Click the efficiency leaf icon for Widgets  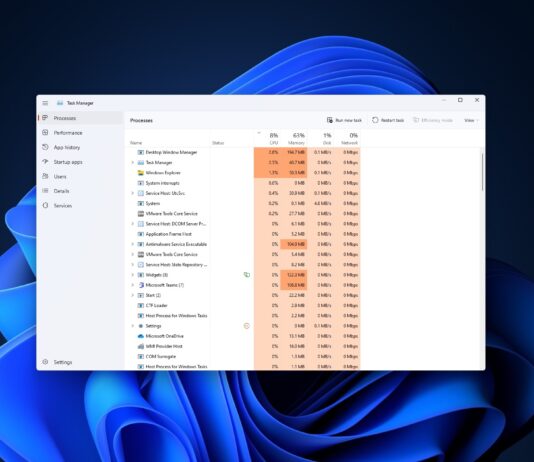(x=247, y=274)
